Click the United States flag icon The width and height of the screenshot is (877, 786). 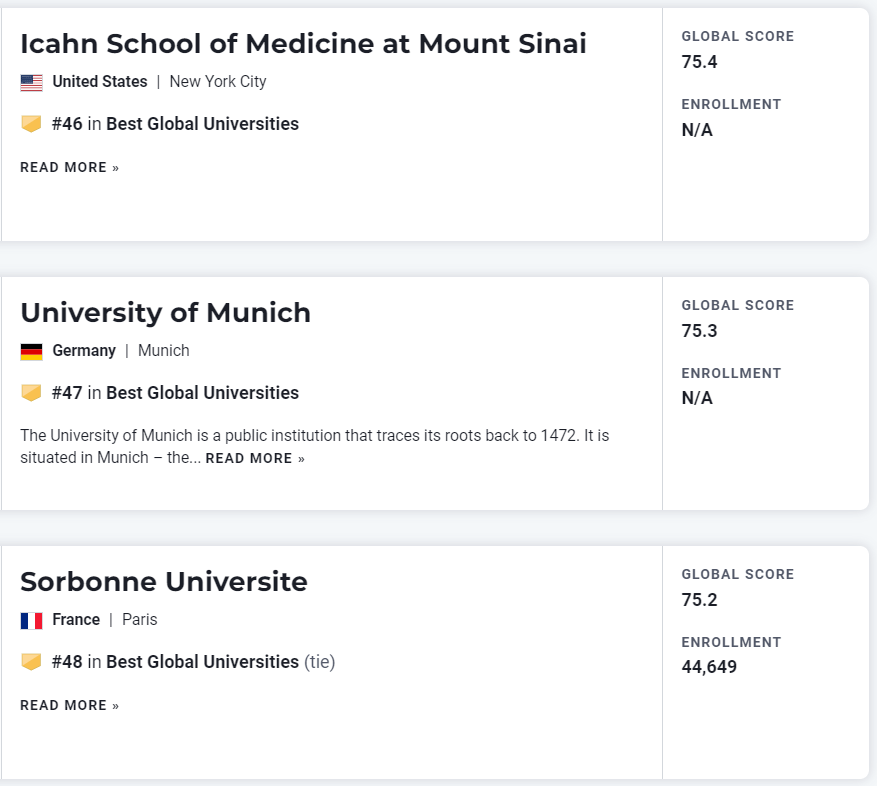[31, 82]
